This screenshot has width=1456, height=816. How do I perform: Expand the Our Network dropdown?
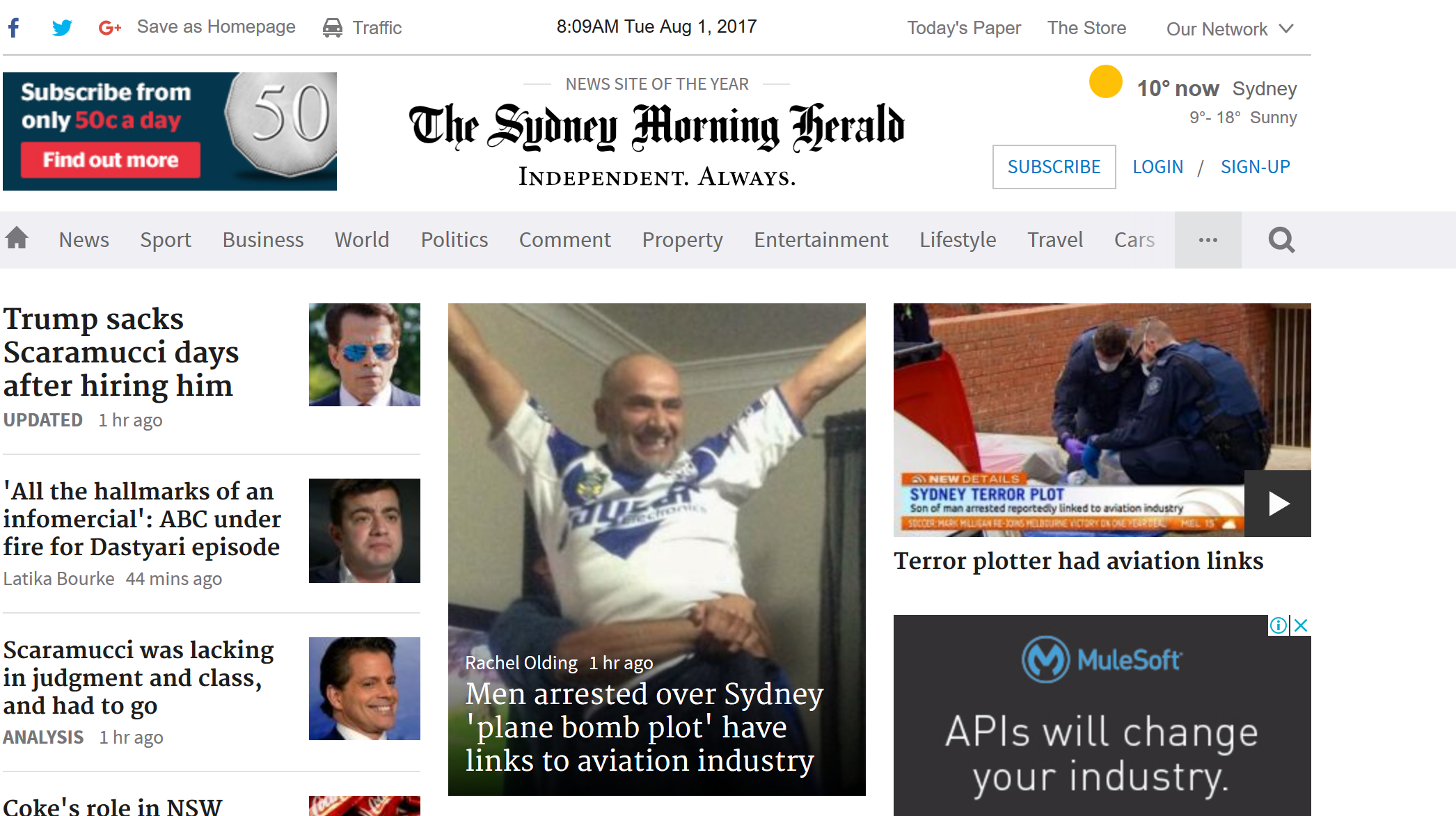coord(1230,29)
